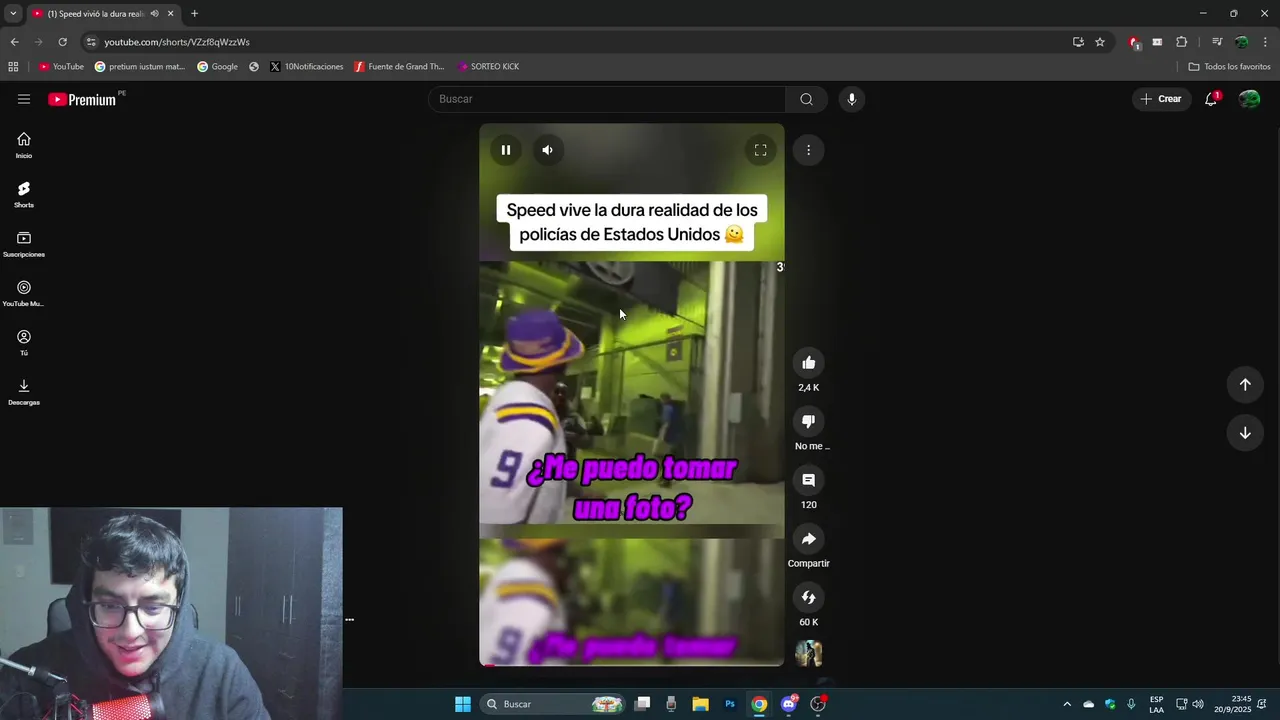Open YouTube Music in the sidebar
The image size is (1280, 720).
click(x=24, y=293)
